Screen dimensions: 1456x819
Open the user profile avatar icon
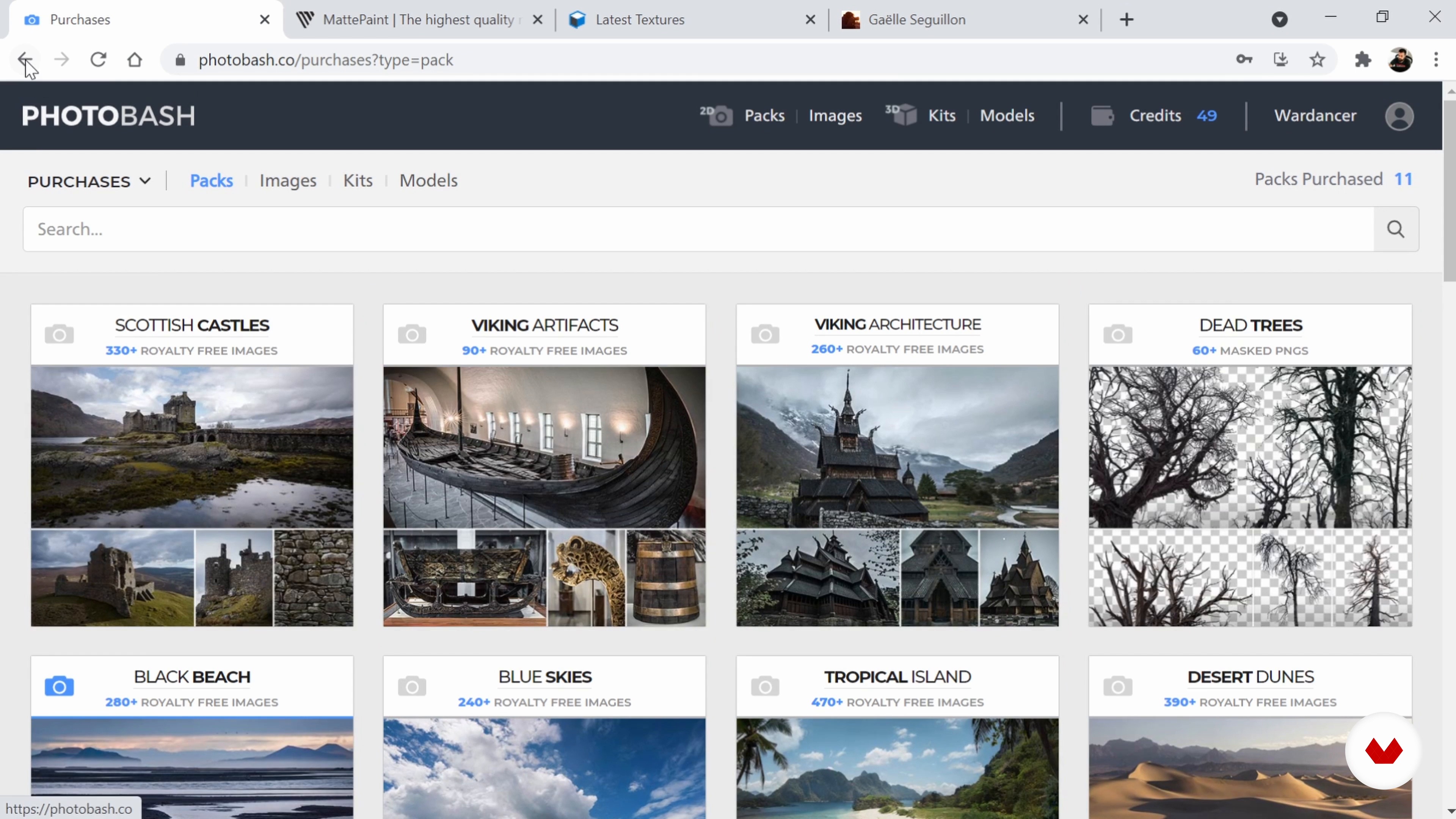[x=1399, y=116]
